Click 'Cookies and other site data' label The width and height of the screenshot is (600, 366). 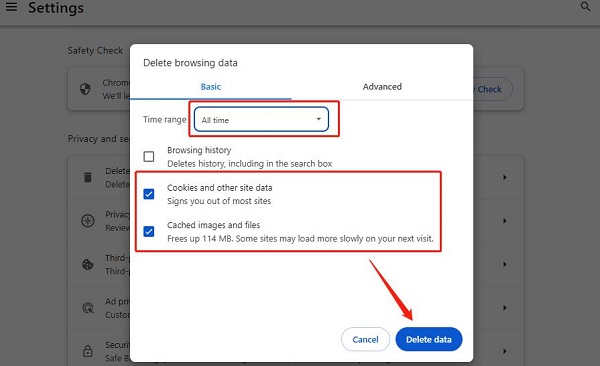(x=220, y=188)
